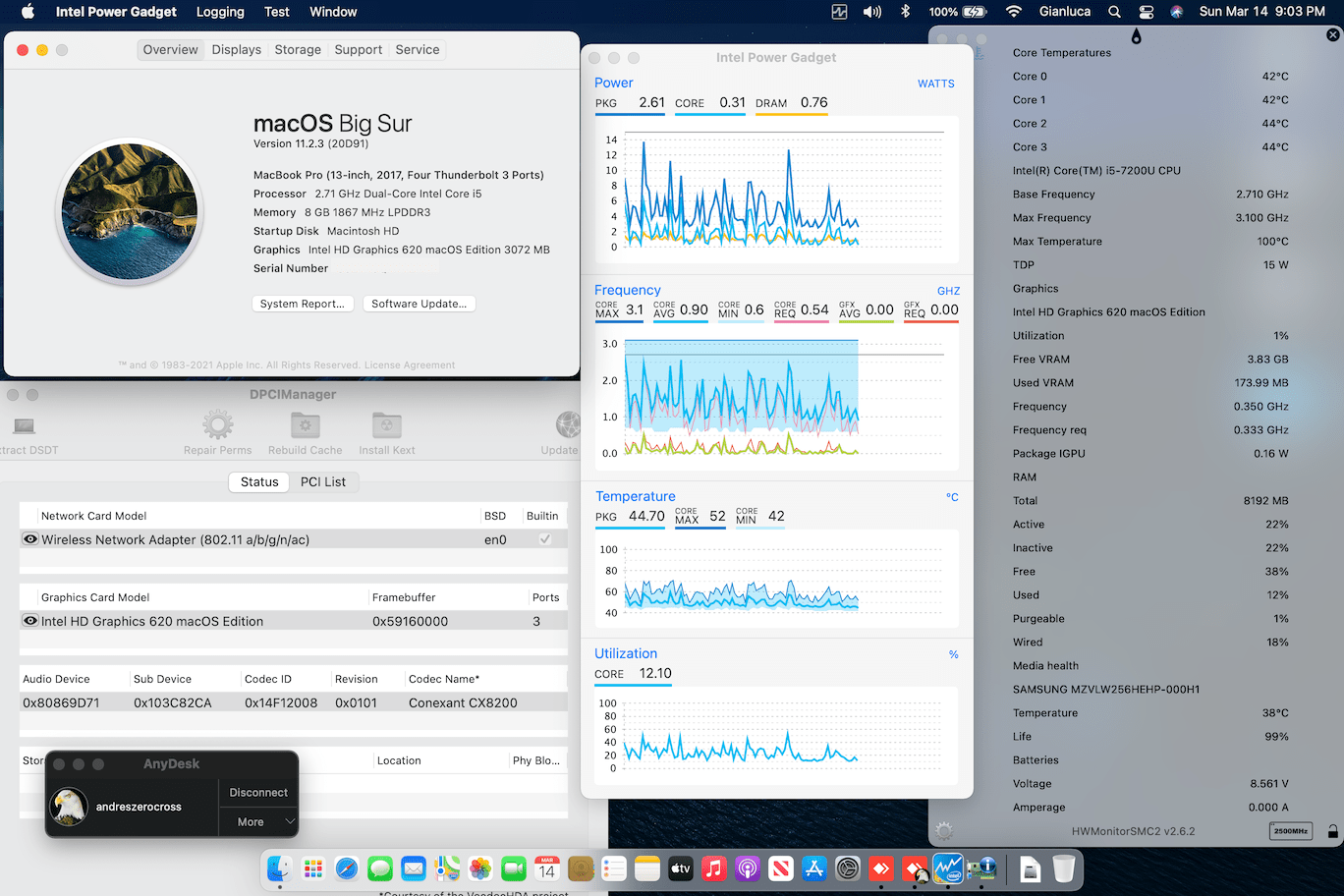Click Software Update button

point(420,304)
